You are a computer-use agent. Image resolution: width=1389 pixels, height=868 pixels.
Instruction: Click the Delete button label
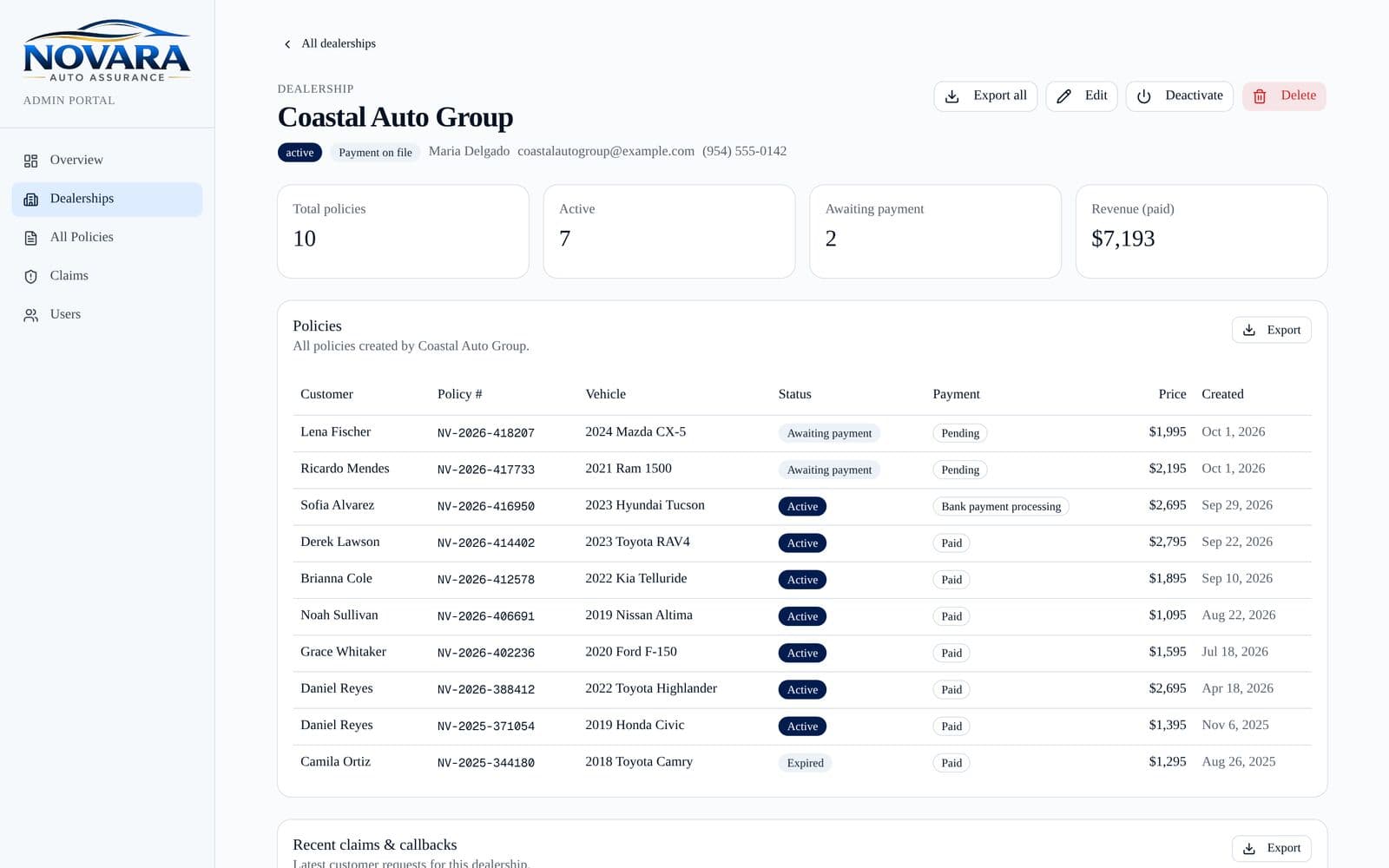click(x=1298, y=95)
